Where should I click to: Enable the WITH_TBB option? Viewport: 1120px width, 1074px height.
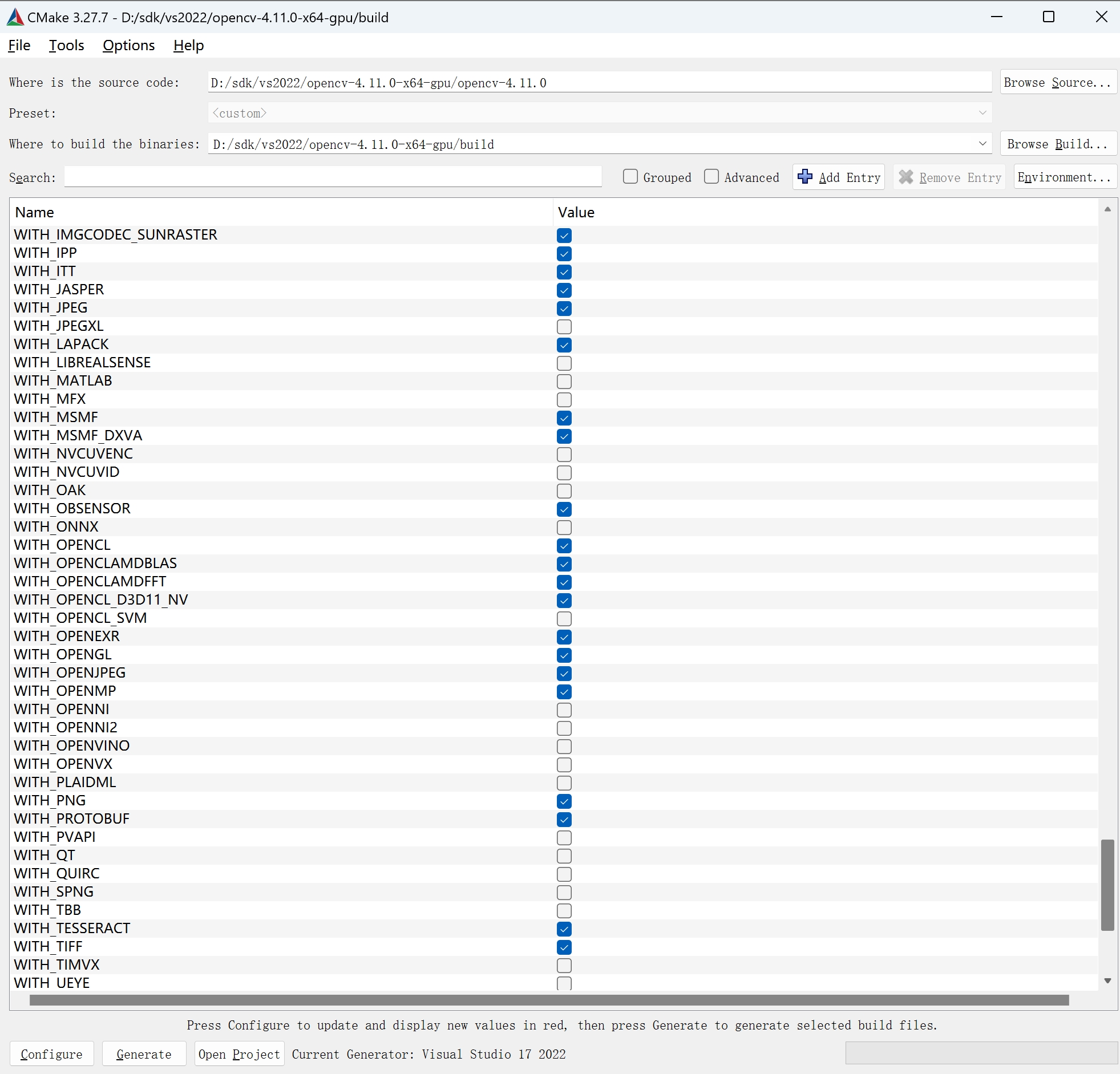564,911
